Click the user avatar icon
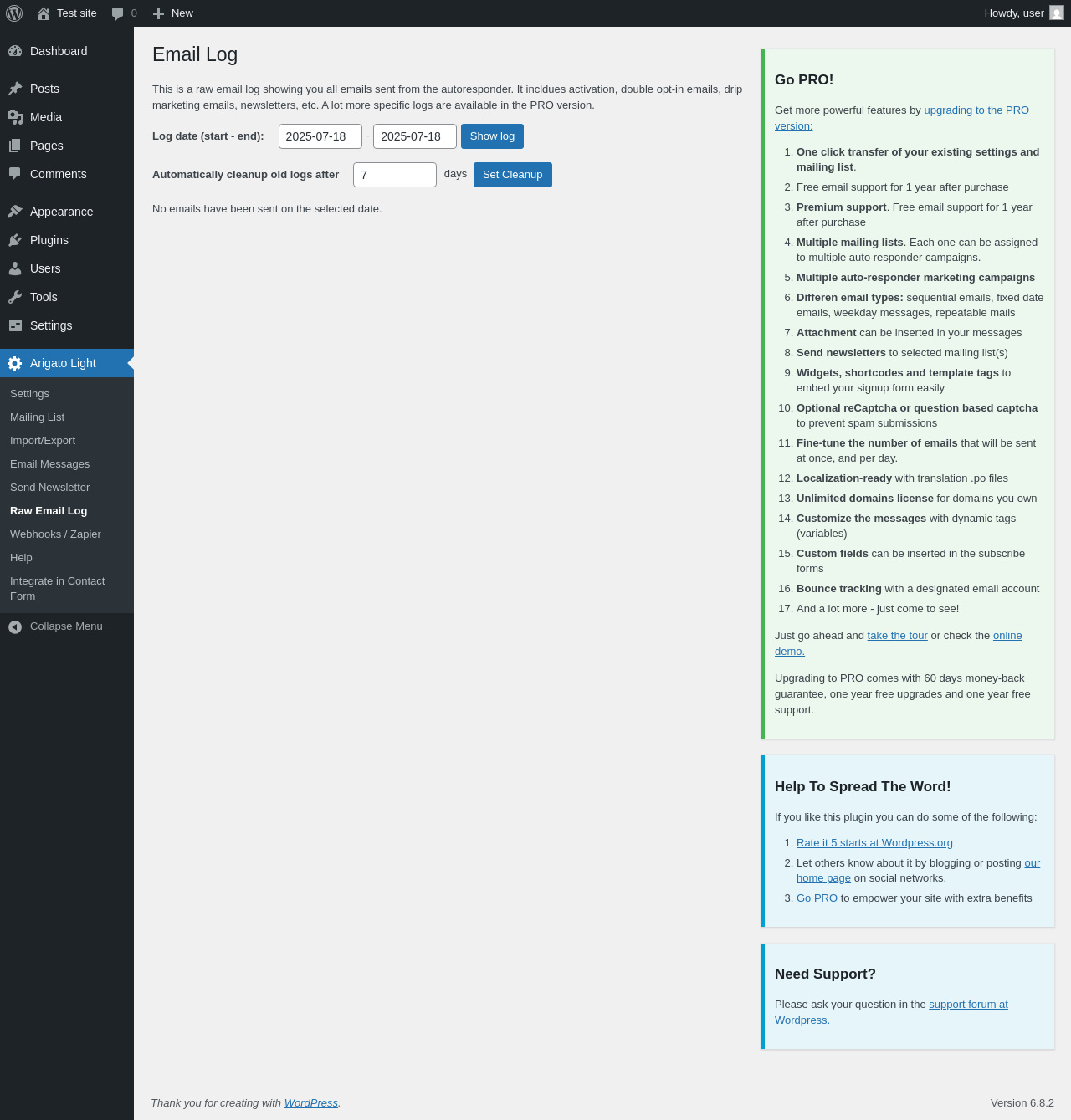This screenshot has width=1071, height=1120. pyautogui.click(x=1057, y=13)
